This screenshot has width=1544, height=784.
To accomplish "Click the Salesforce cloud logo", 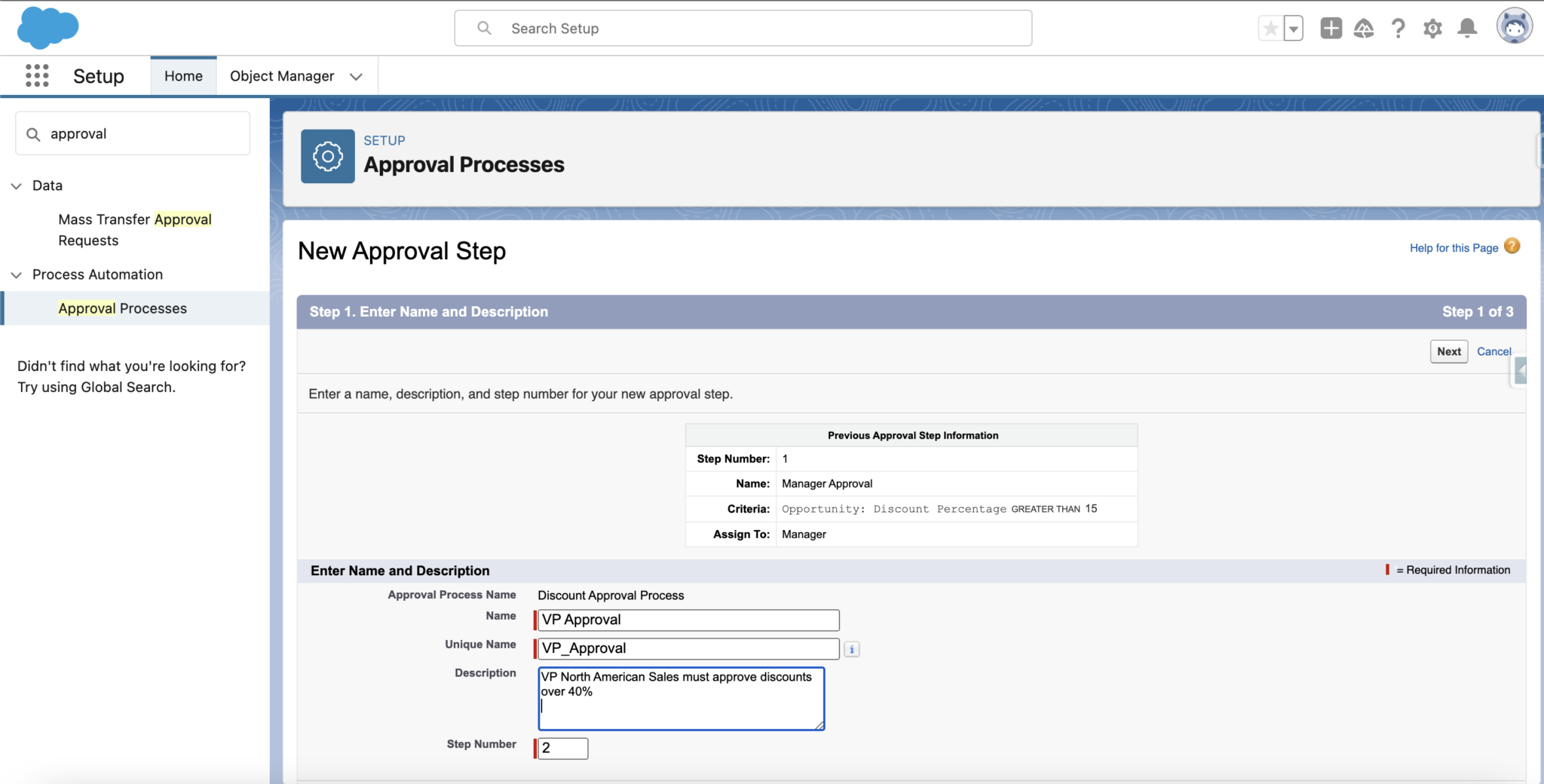I will point(47,28).
